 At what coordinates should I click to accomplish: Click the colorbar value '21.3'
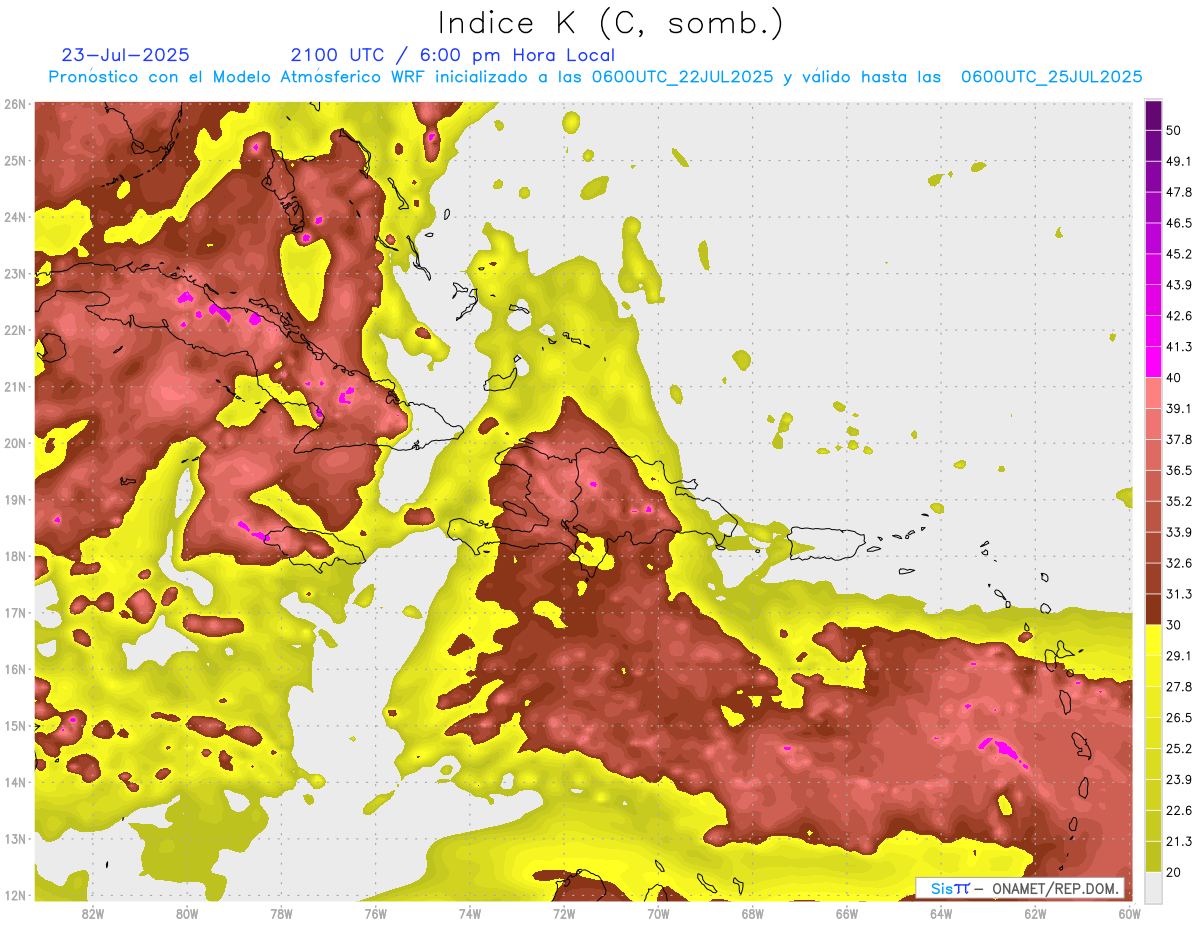coord(1178,841)
